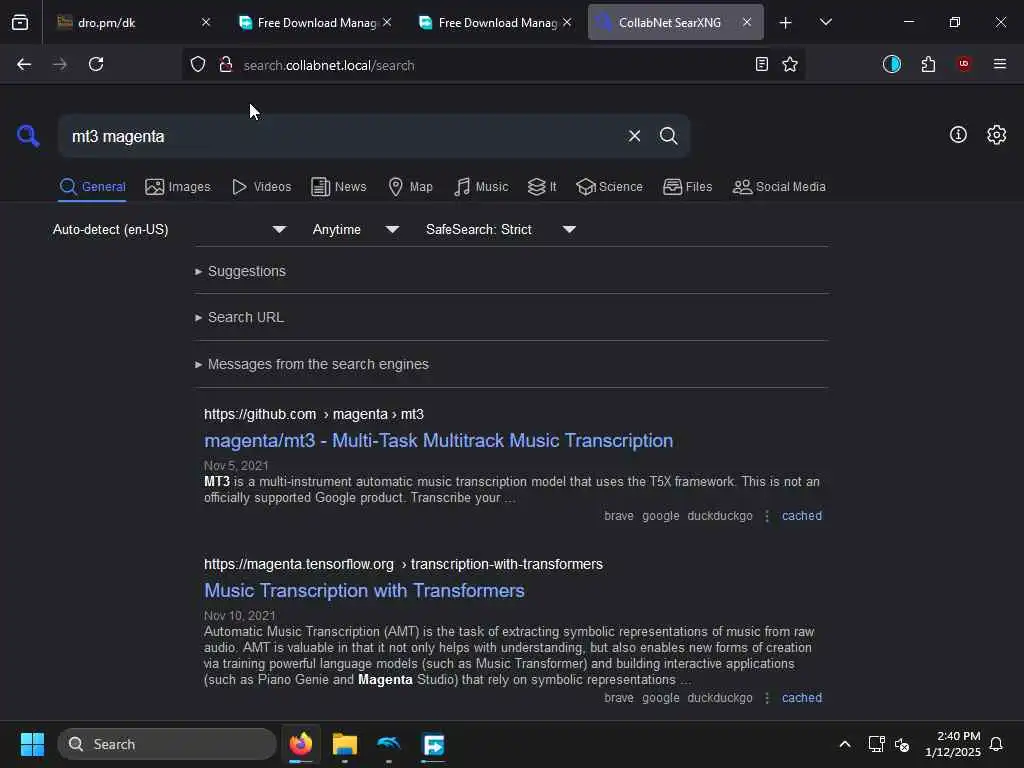Click the Windows taskbar Search box
Viewport: 1024px width, 768px height.
[167, 744]
